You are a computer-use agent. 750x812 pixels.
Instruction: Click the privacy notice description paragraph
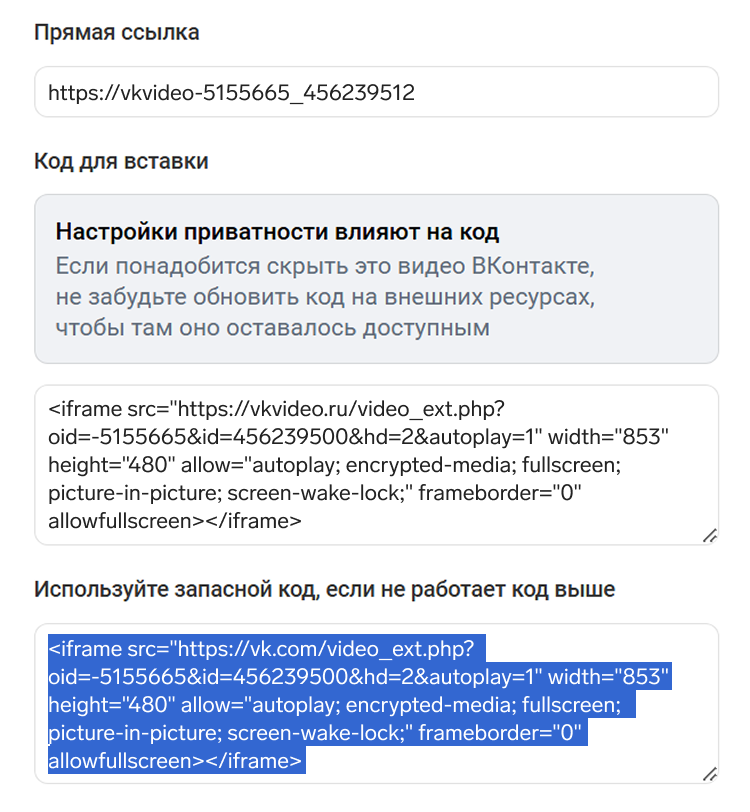pyautogui.click(x=325, y=297)
